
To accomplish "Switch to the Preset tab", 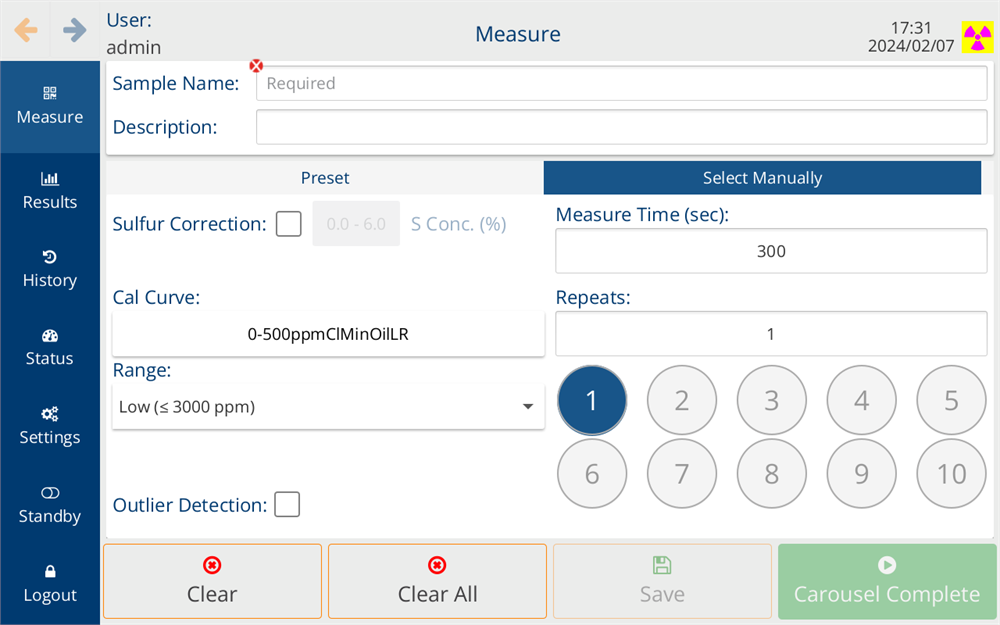I will tap(325, 178).
